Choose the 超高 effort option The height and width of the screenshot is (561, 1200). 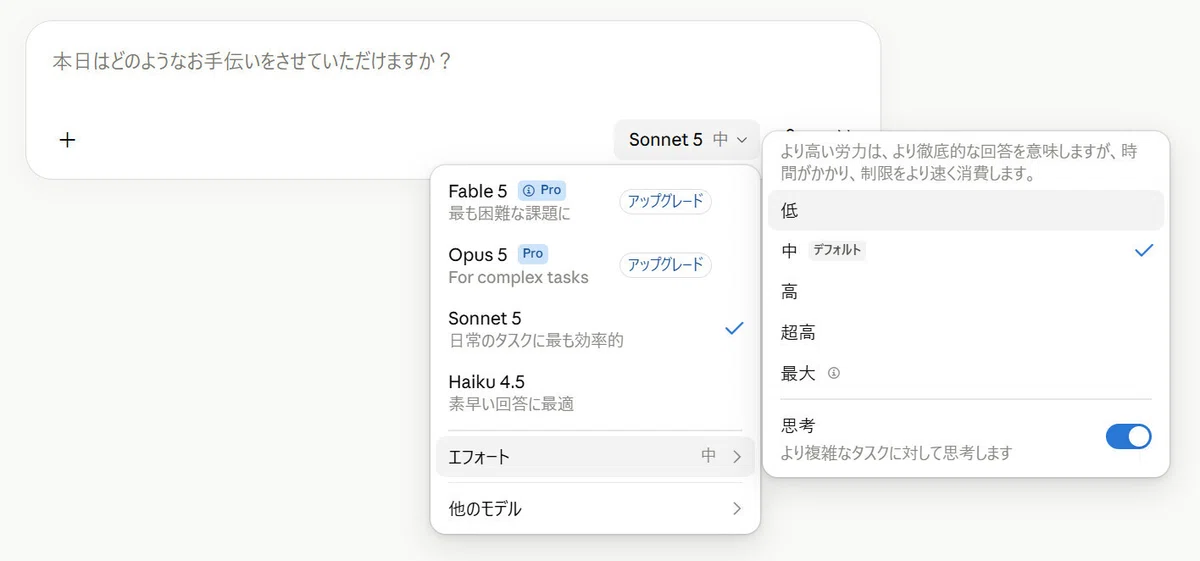point(966,332)
